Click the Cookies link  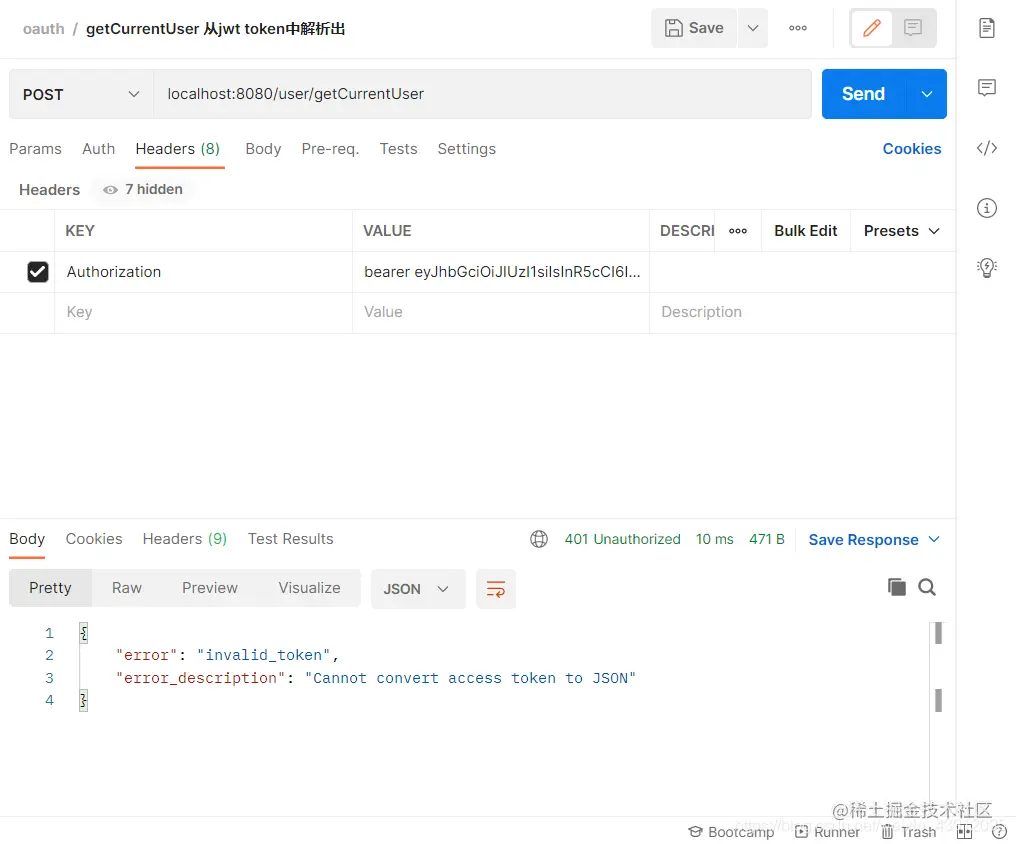coord(912,149)
